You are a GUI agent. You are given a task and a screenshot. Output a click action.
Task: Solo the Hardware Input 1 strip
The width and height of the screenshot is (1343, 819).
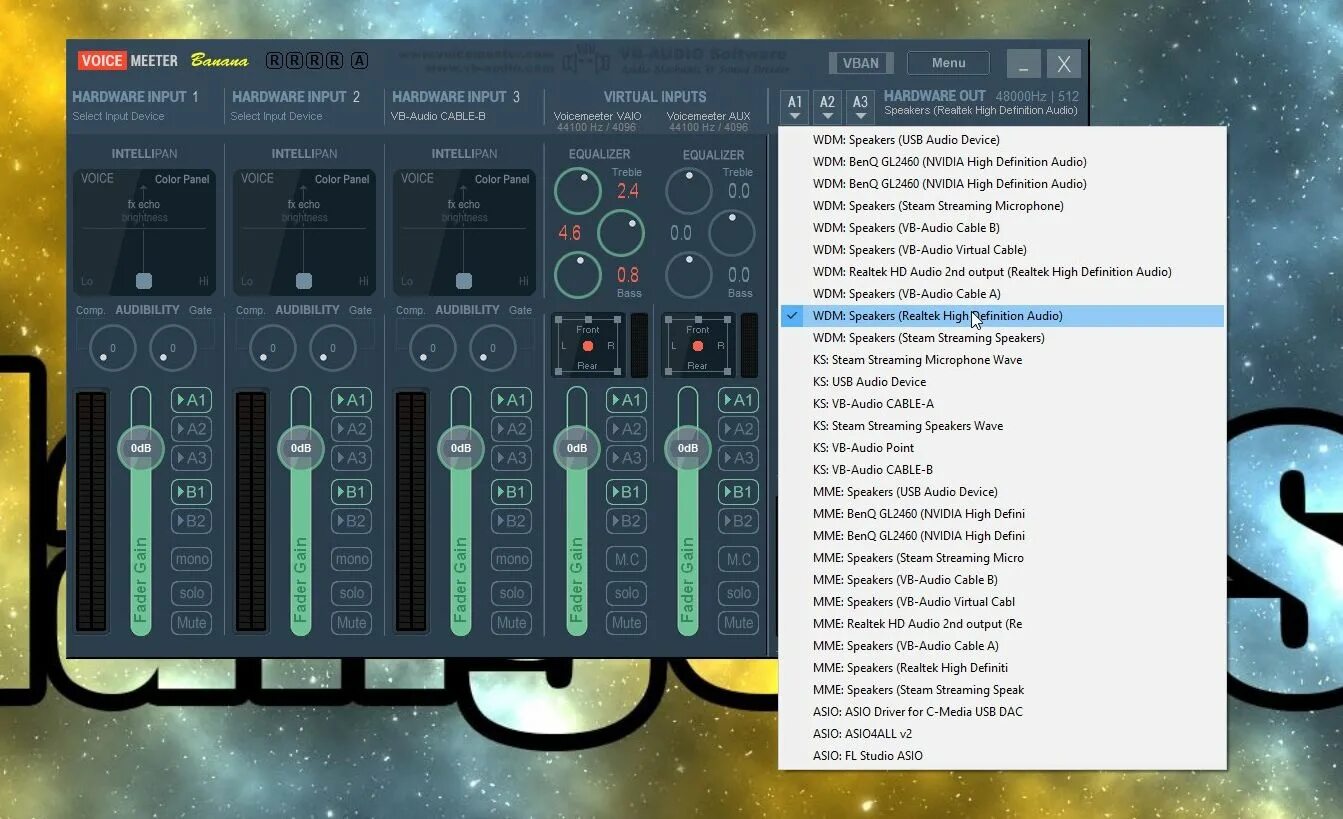pyautogui.click(x=191, y=593)
